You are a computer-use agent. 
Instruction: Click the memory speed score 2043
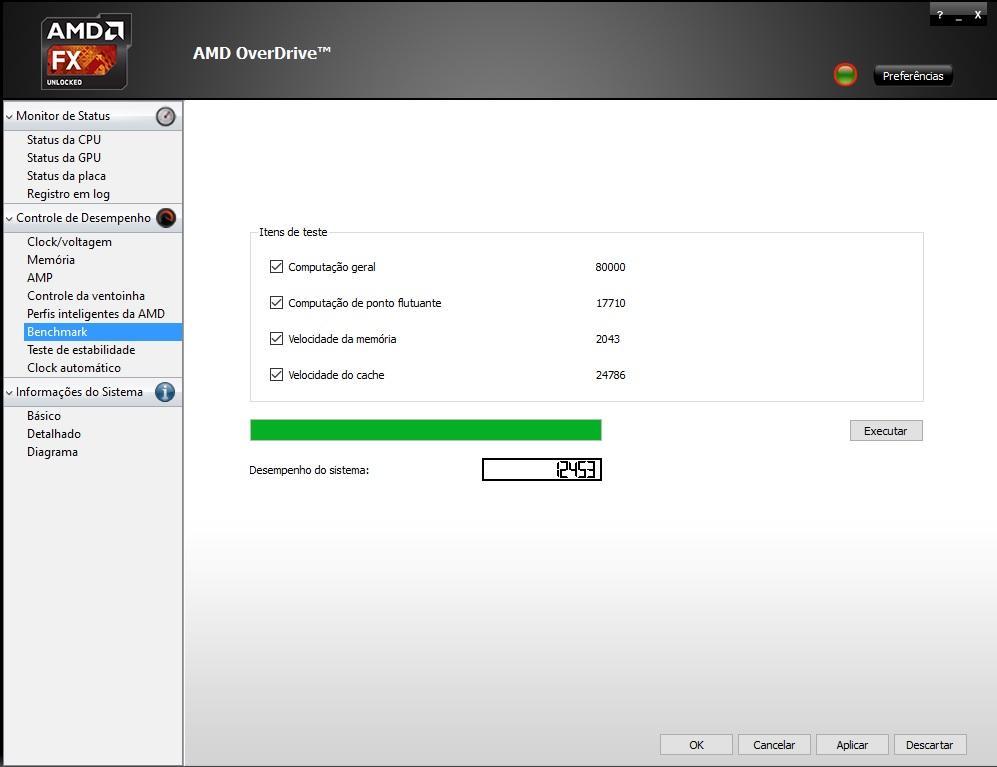coord(608,339)
